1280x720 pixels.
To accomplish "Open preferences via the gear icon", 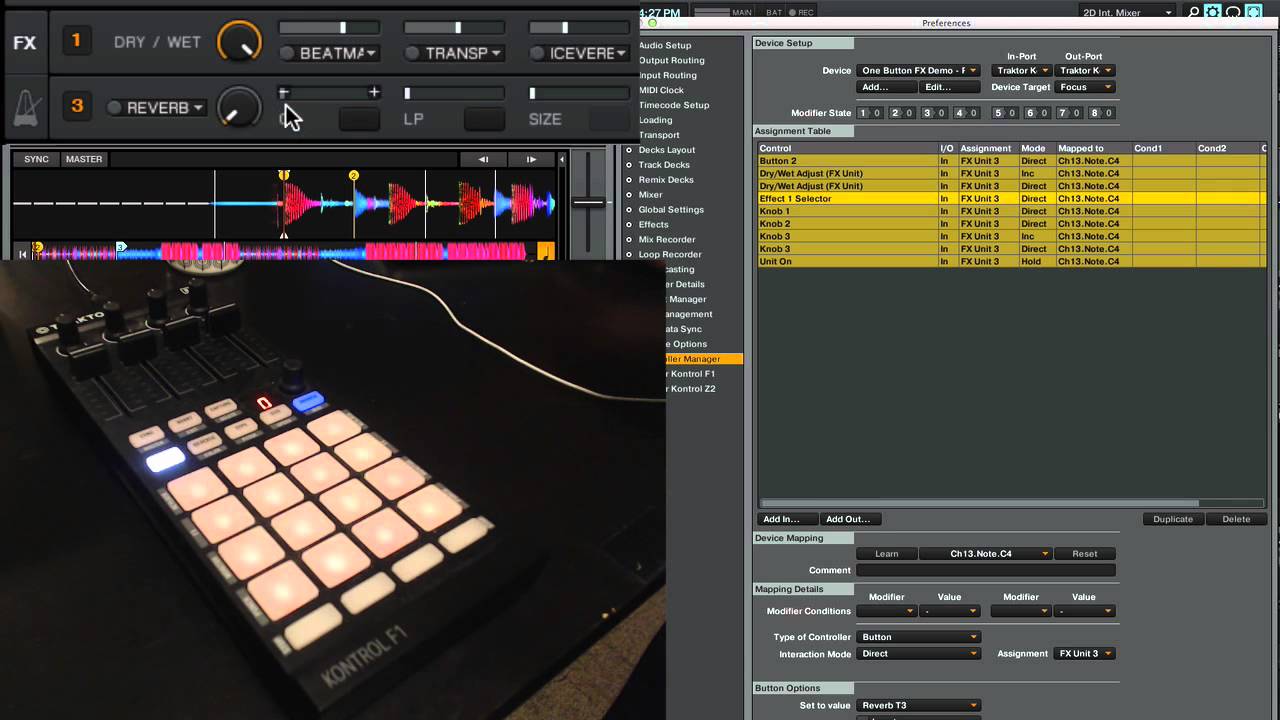I will 1213,12.
